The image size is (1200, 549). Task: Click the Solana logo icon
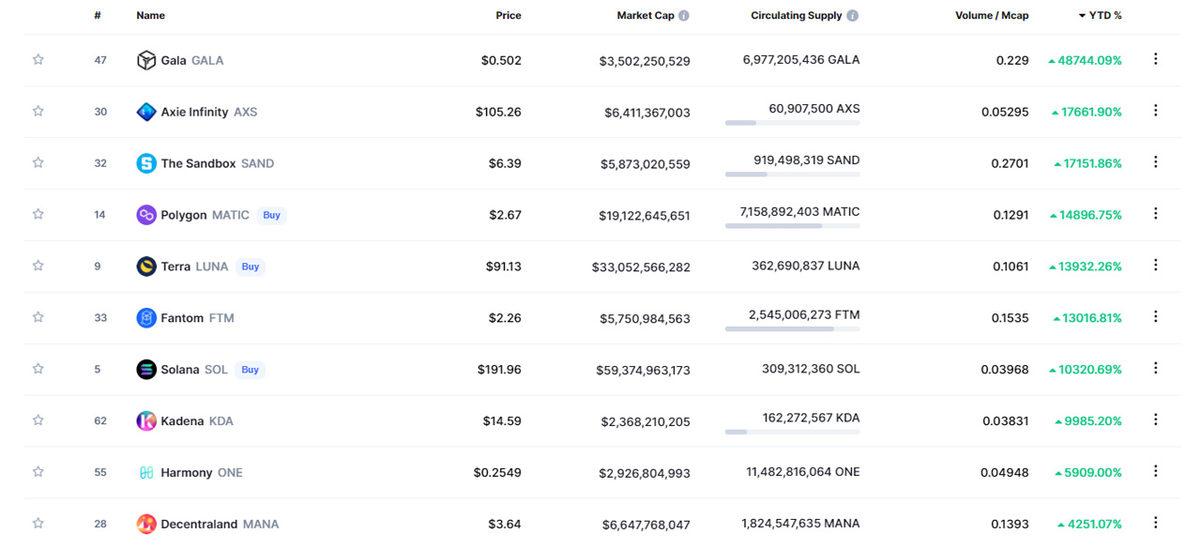click(146, 369)
